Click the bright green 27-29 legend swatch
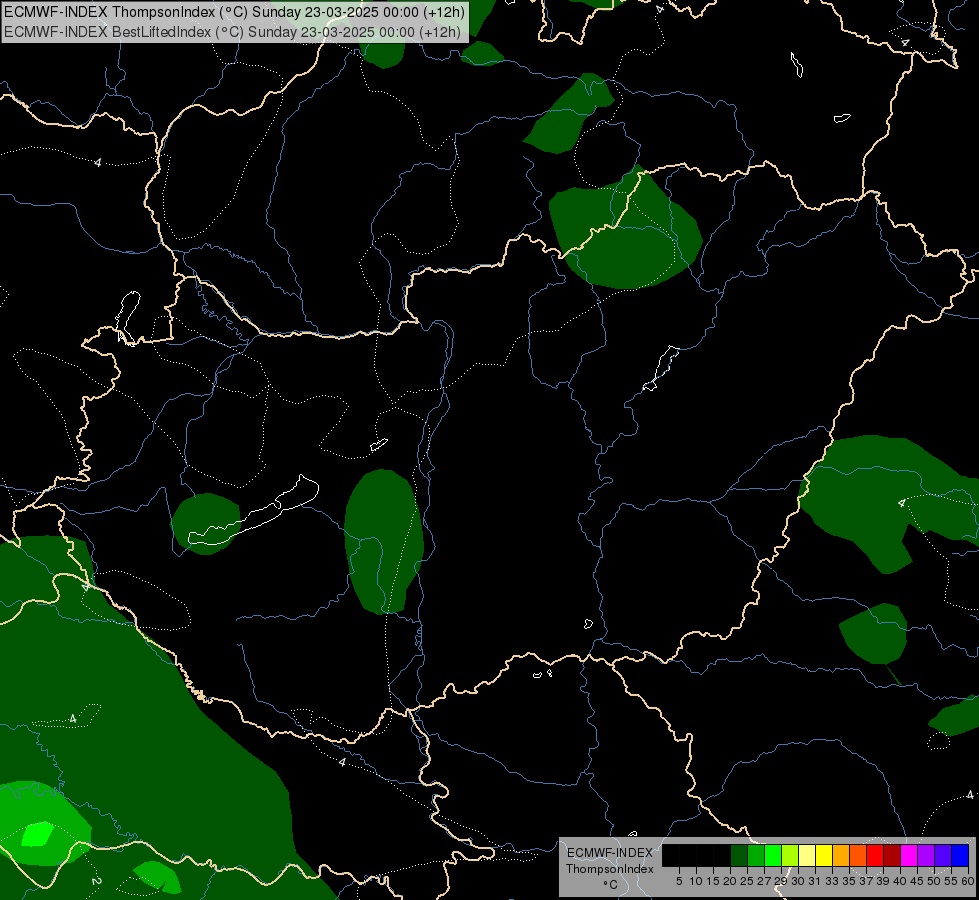 click(773, 855)
